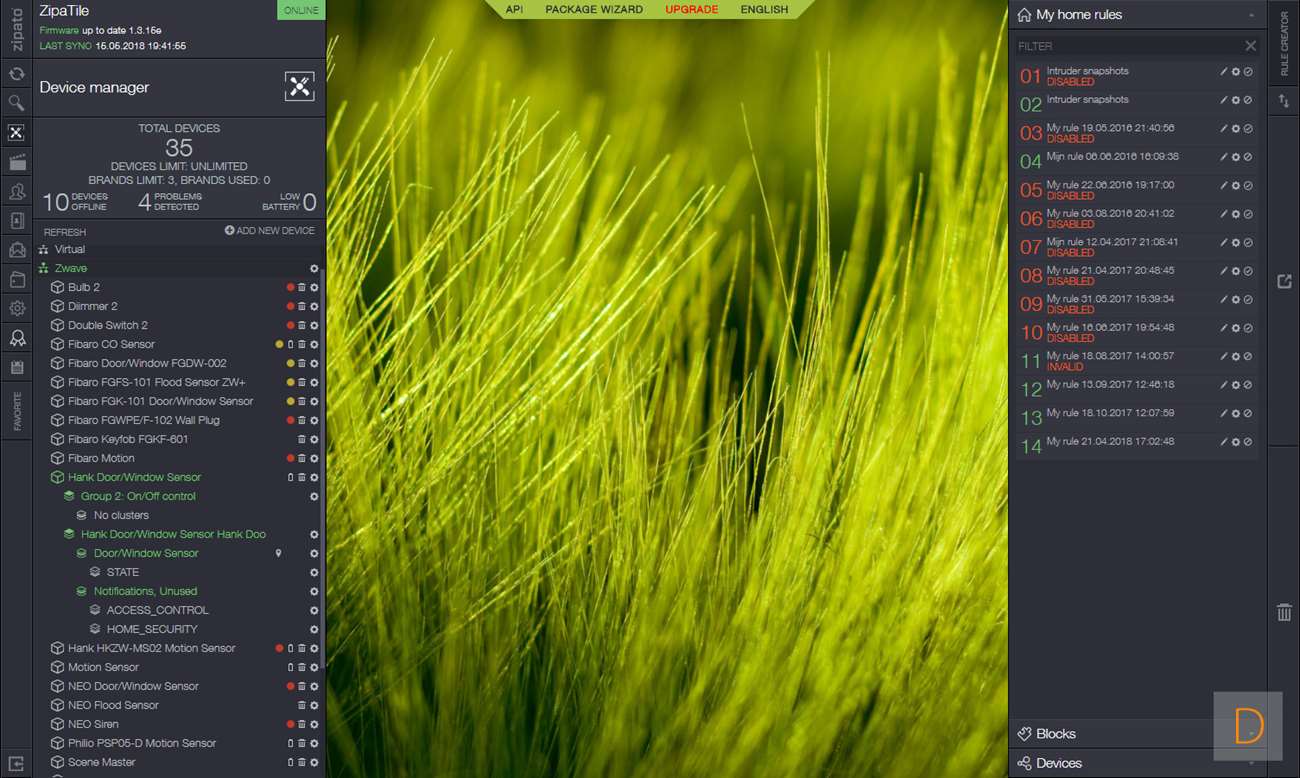Image resolution: width=1300 pixels, height=778 pixels.
Task: Toggle enable state of rule 03
Action: coord(1248,129)
